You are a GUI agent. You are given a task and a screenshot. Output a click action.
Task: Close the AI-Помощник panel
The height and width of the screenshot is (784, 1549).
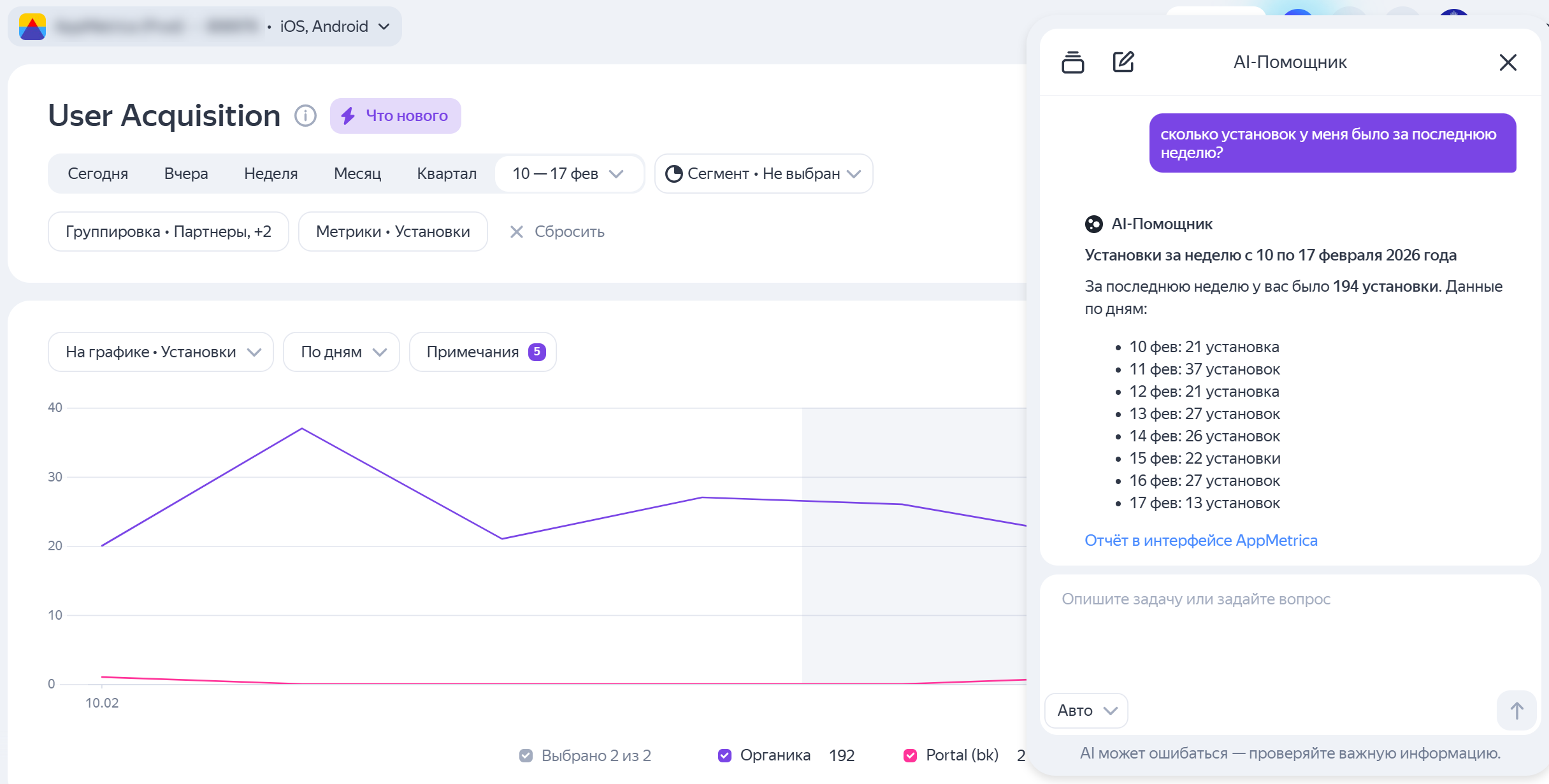(x=1508, y=62)
